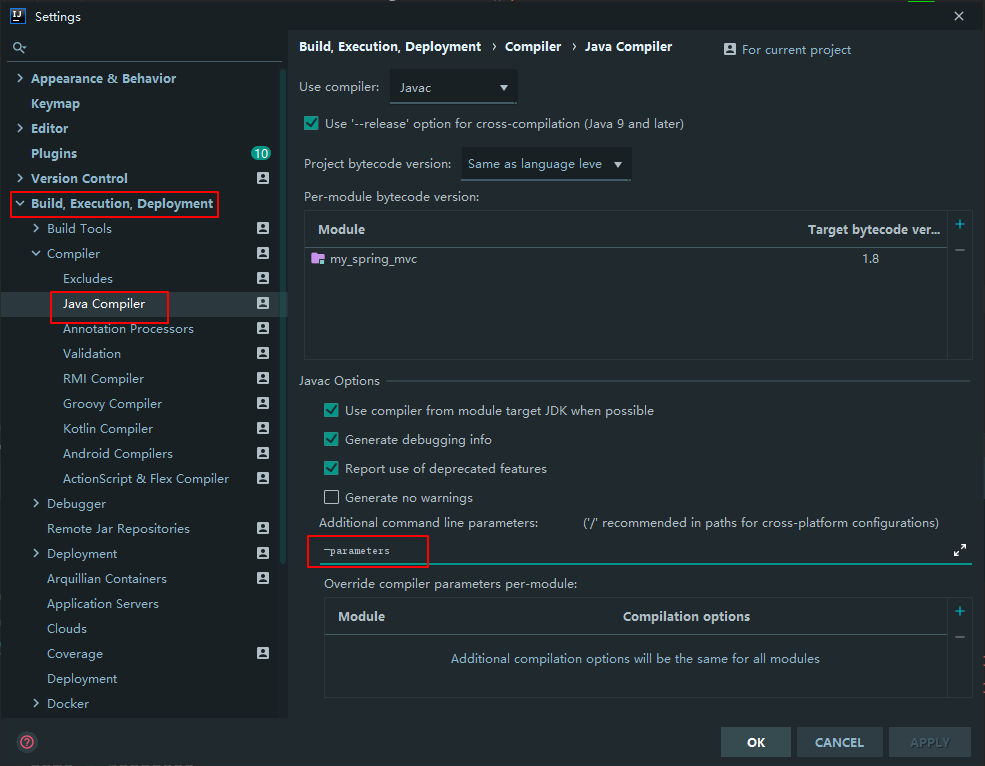Uncheck Report use of deprecated features

coord(331,468)
